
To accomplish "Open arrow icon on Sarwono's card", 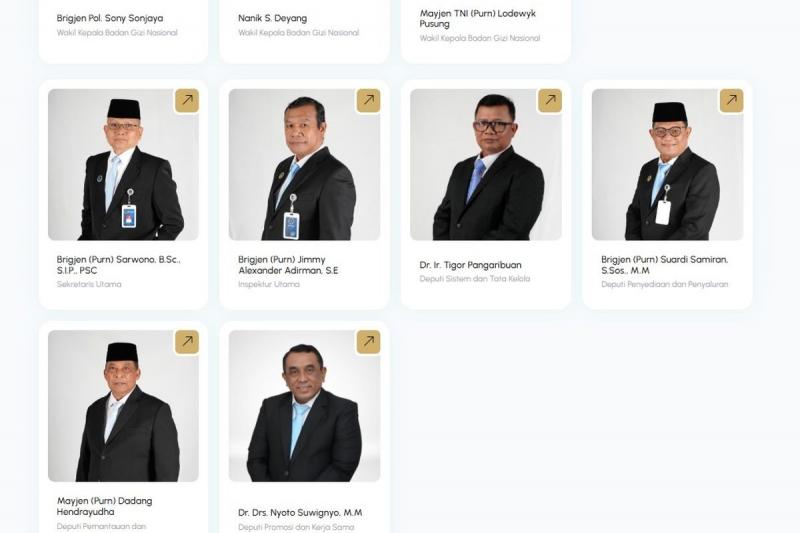I will coord(187,101).
